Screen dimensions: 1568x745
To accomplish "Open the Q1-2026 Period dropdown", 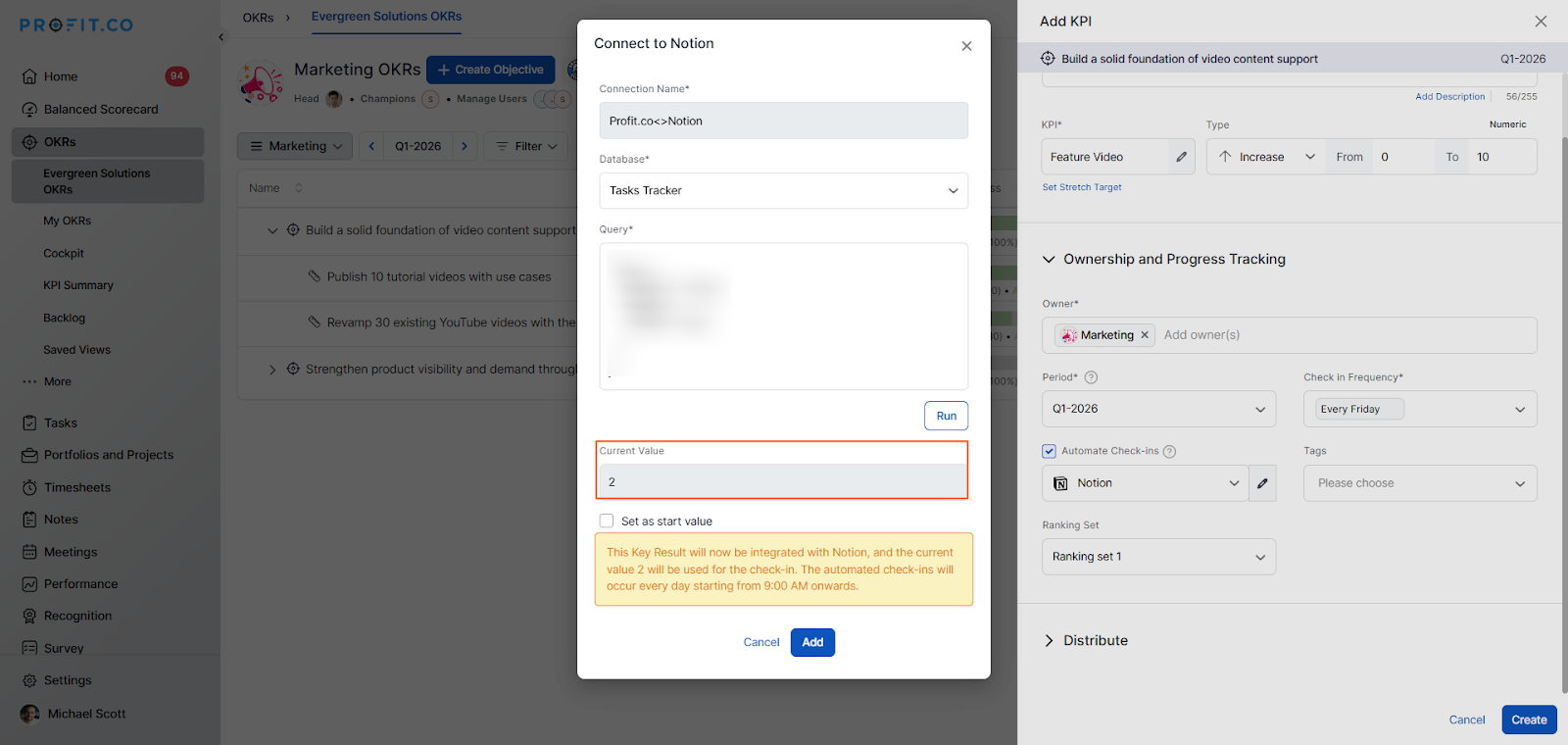I will (1159, 409).
